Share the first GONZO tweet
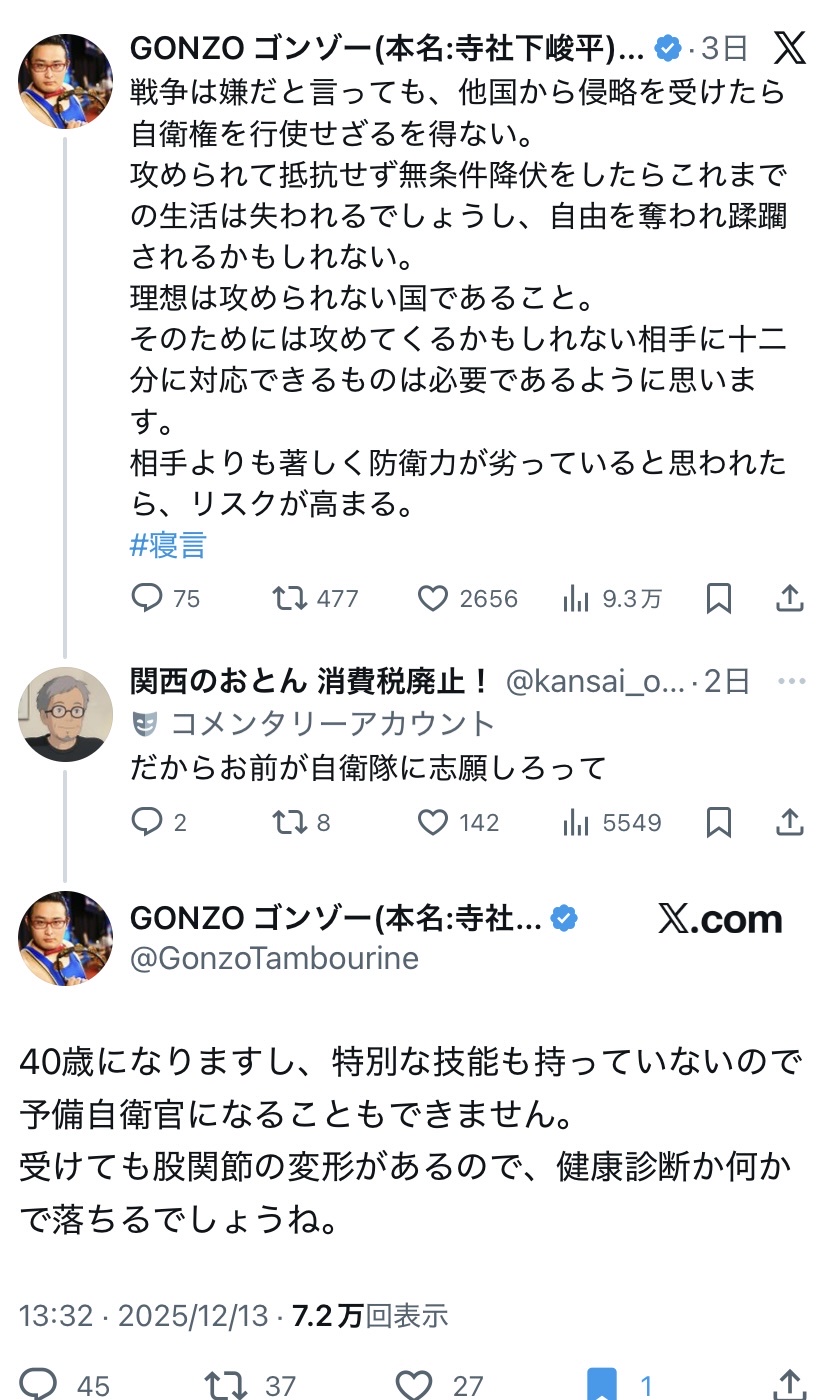The width and height of the screenshot is (828, 1400). click(790, 598)
